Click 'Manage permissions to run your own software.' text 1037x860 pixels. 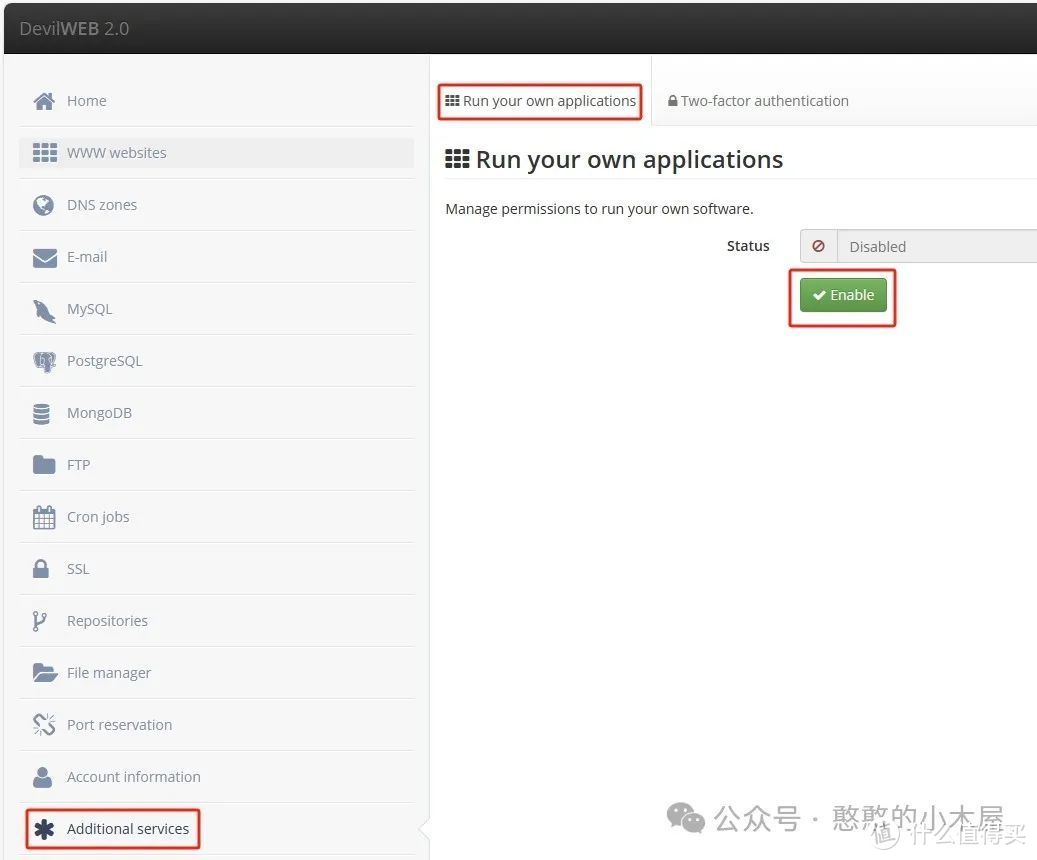599,209
